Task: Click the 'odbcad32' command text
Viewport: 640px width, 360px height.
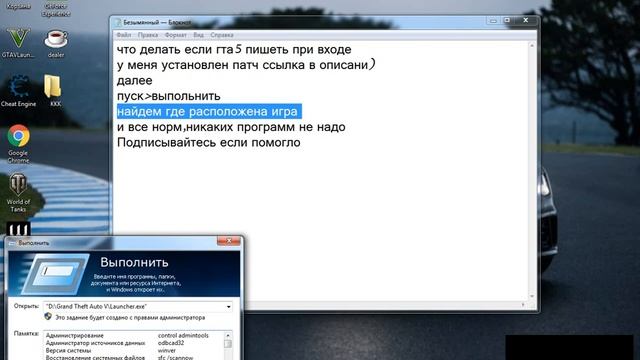Action: (x=171, y=343)
